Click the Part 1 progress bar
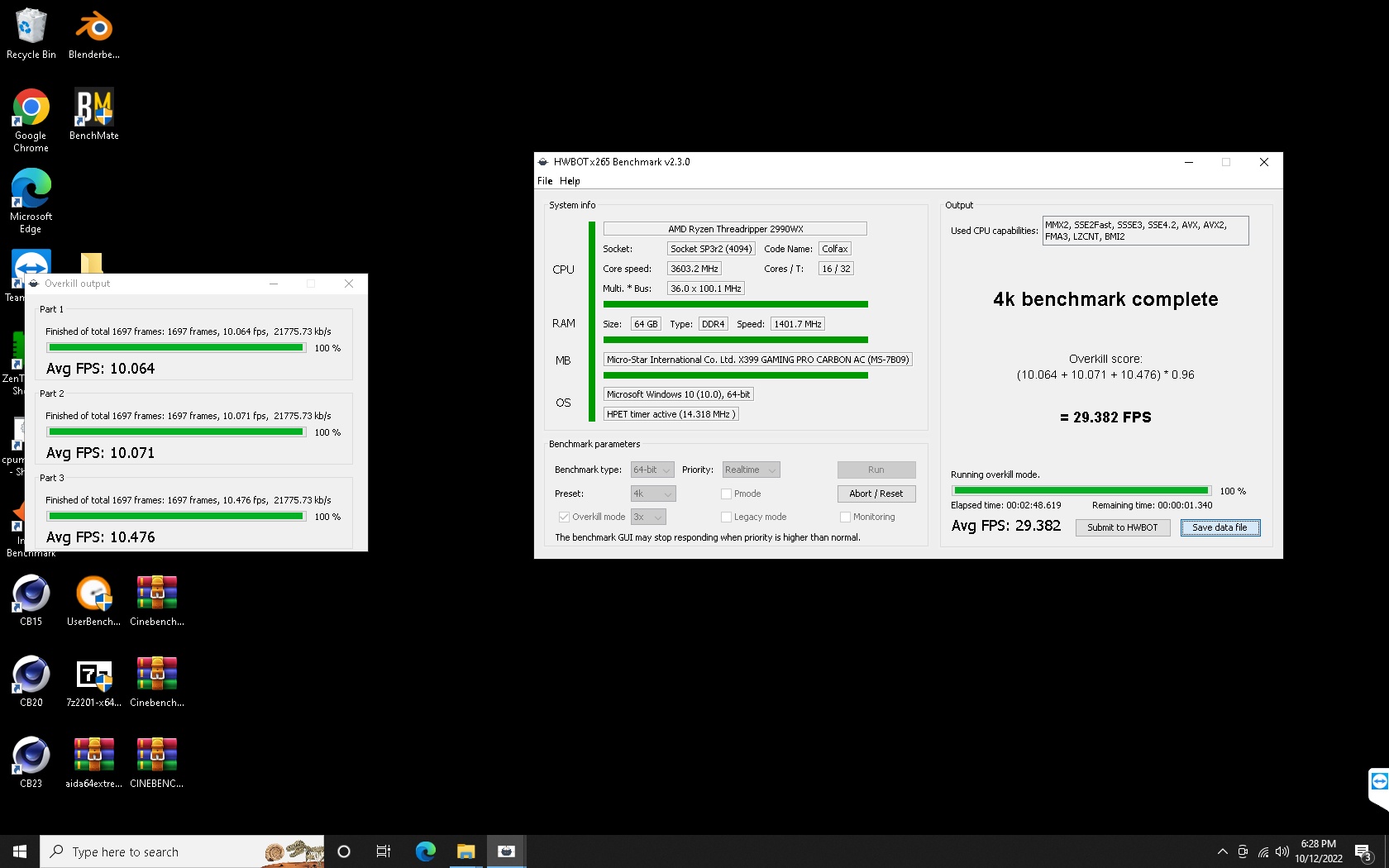Viewport: 1389px width, 868px height. (x=176, y=348)
